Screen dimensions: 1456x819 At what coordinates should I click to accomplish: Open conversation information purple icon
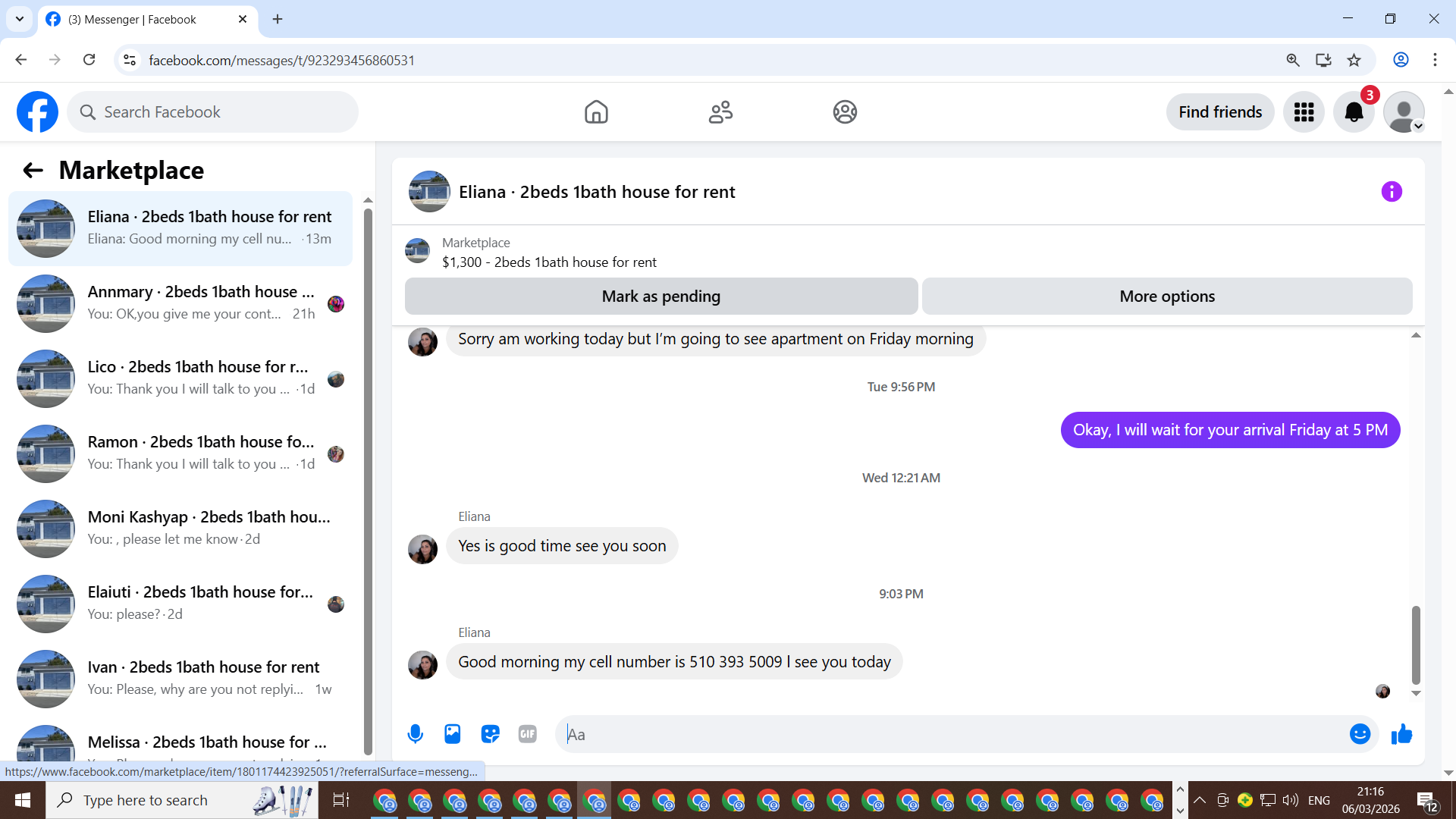click(1392, 192)
